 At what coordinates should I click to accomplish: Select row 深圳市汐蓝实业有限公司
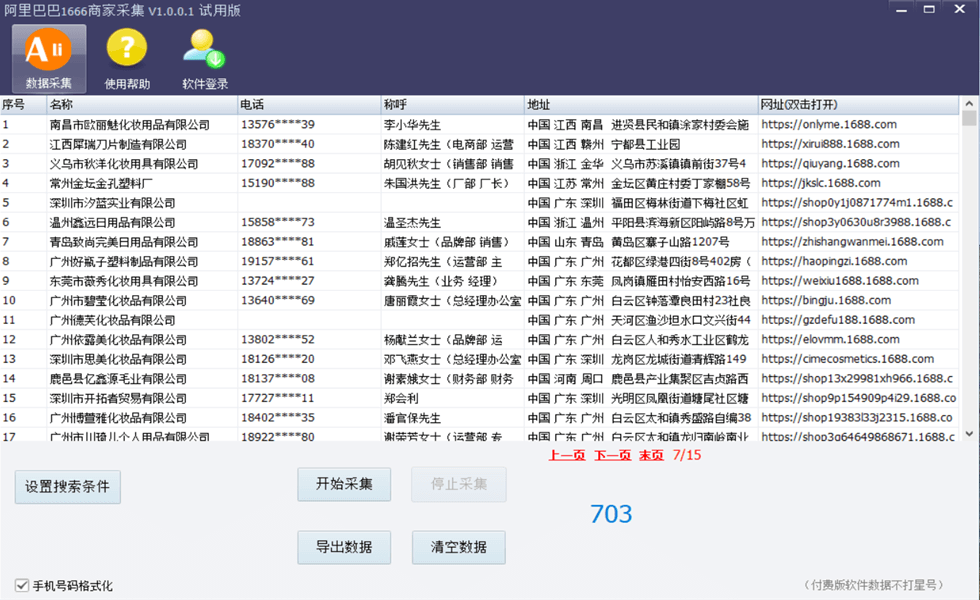point(479,203)
